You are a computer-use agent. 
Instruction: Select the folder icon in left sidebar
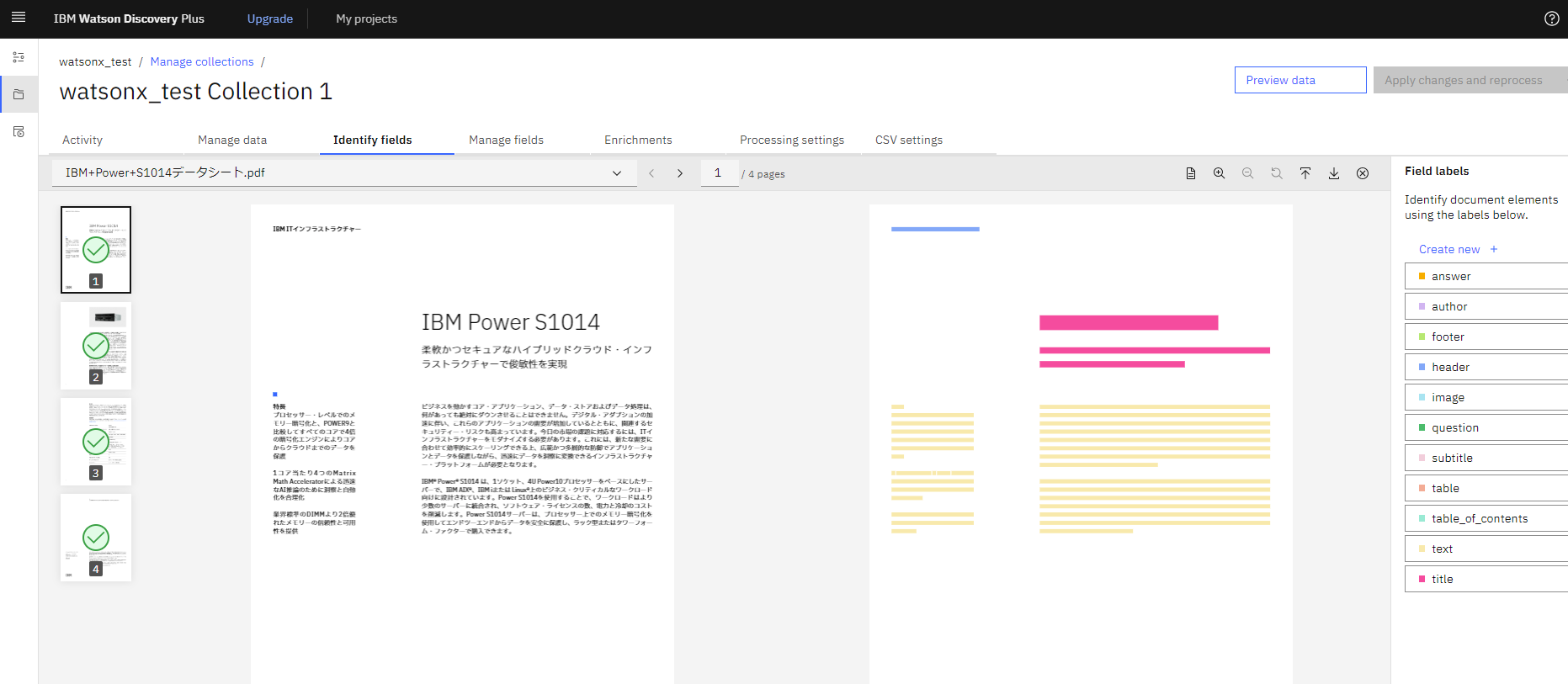[19, 94]
